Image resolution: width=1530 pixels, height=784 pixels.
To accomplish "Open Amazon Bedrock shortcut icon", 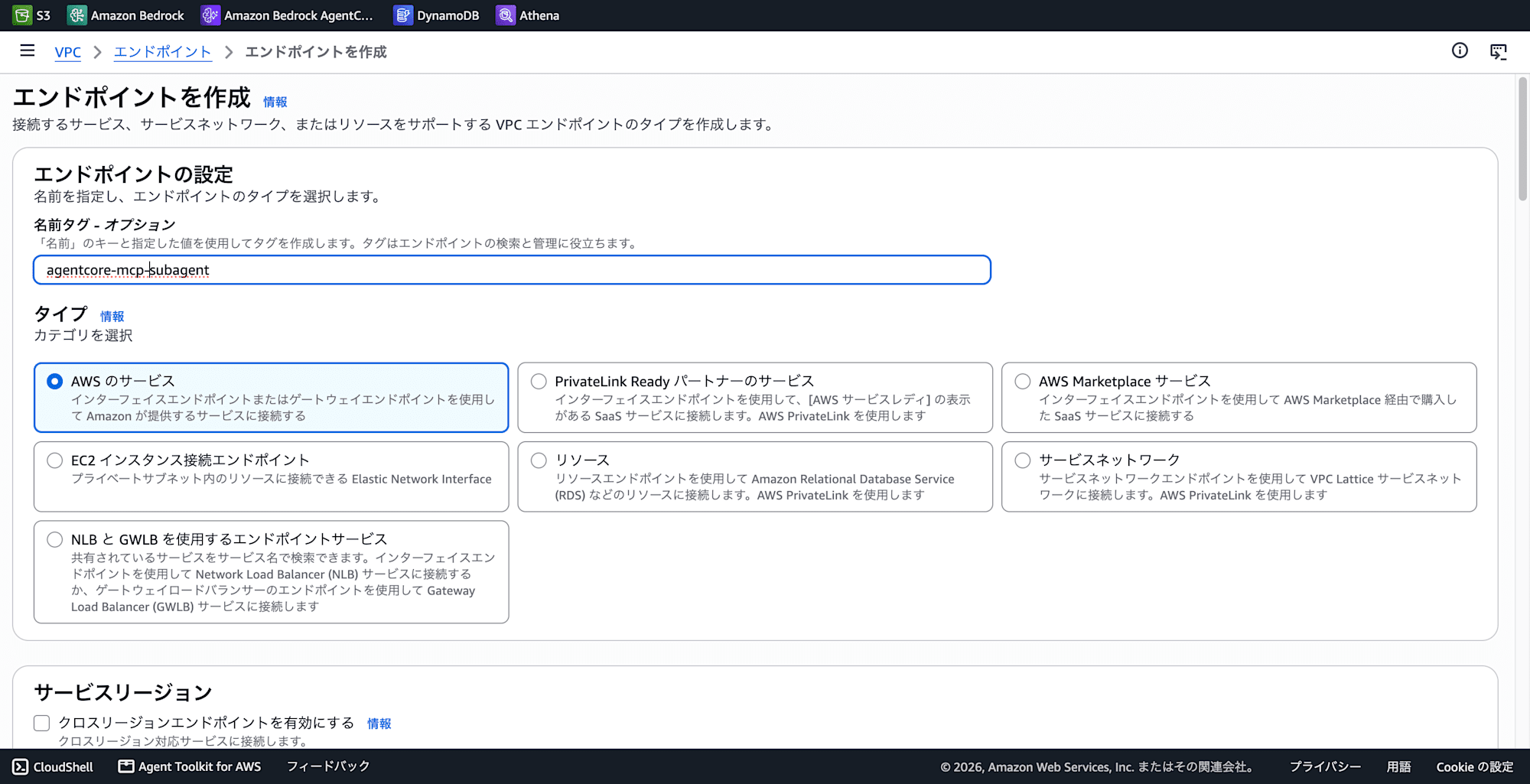I will coord(76,15).
